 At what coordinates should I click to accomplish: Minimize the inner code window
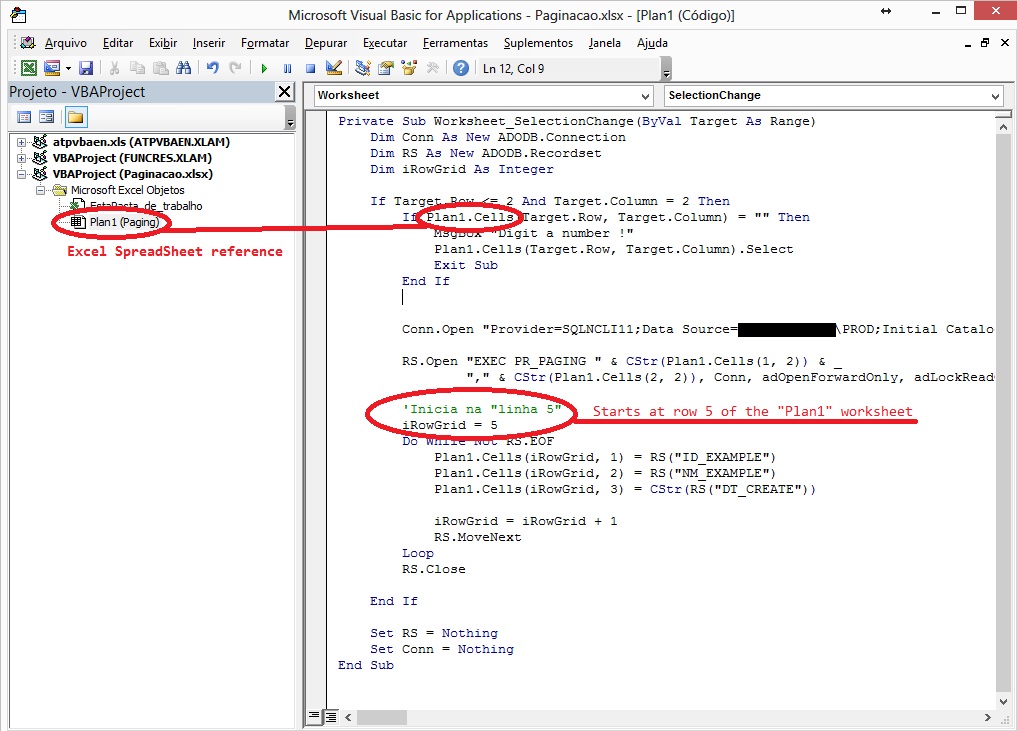click(968, 43)
